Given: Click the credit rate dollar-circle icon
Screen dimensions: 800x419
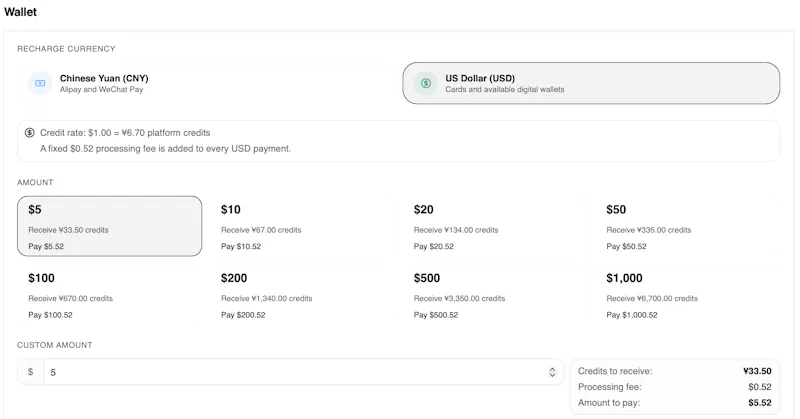Looking at the screenshot, I should [30, 133].
